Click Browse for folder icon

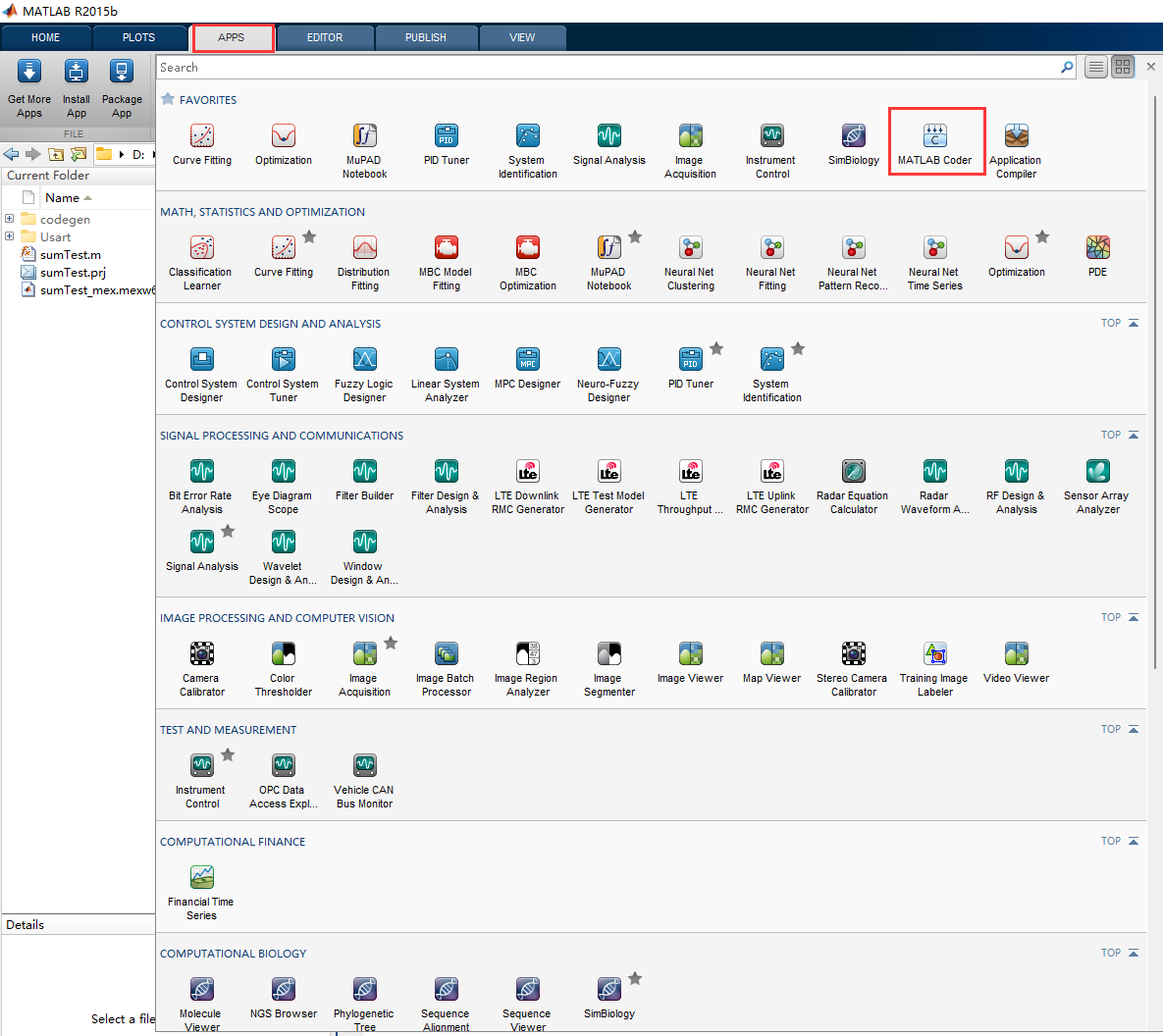tap(78, 154)
